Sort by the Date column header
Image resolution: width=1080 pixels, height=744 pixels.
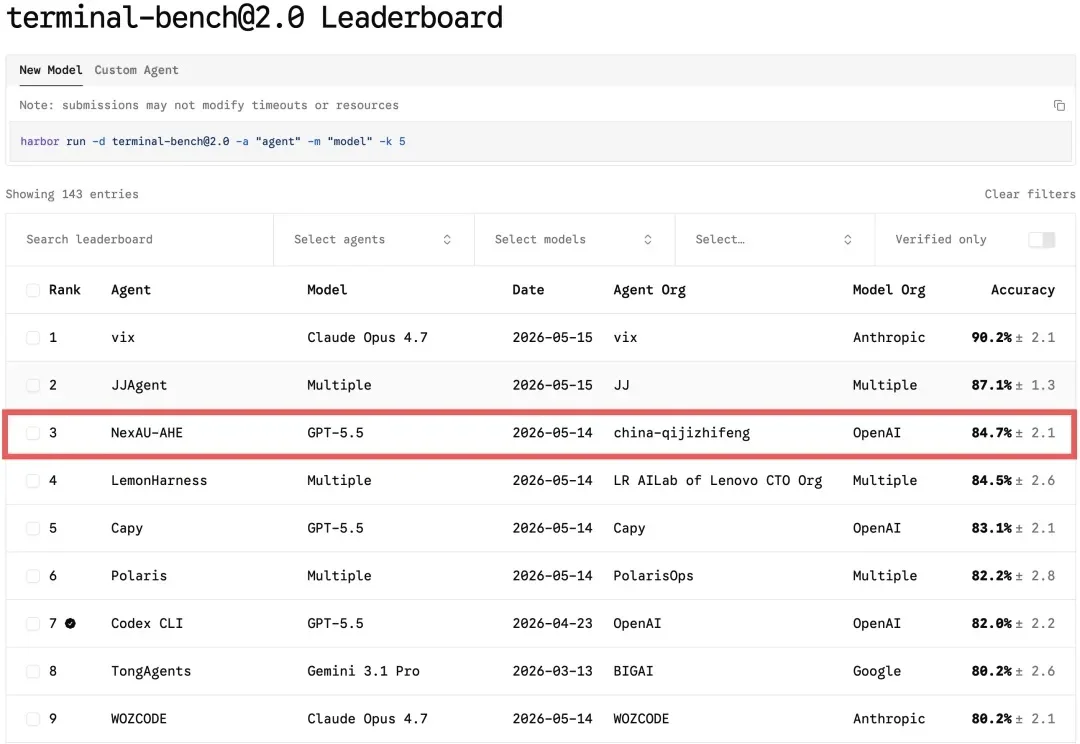pyautogui.click(x=528, y=290)
